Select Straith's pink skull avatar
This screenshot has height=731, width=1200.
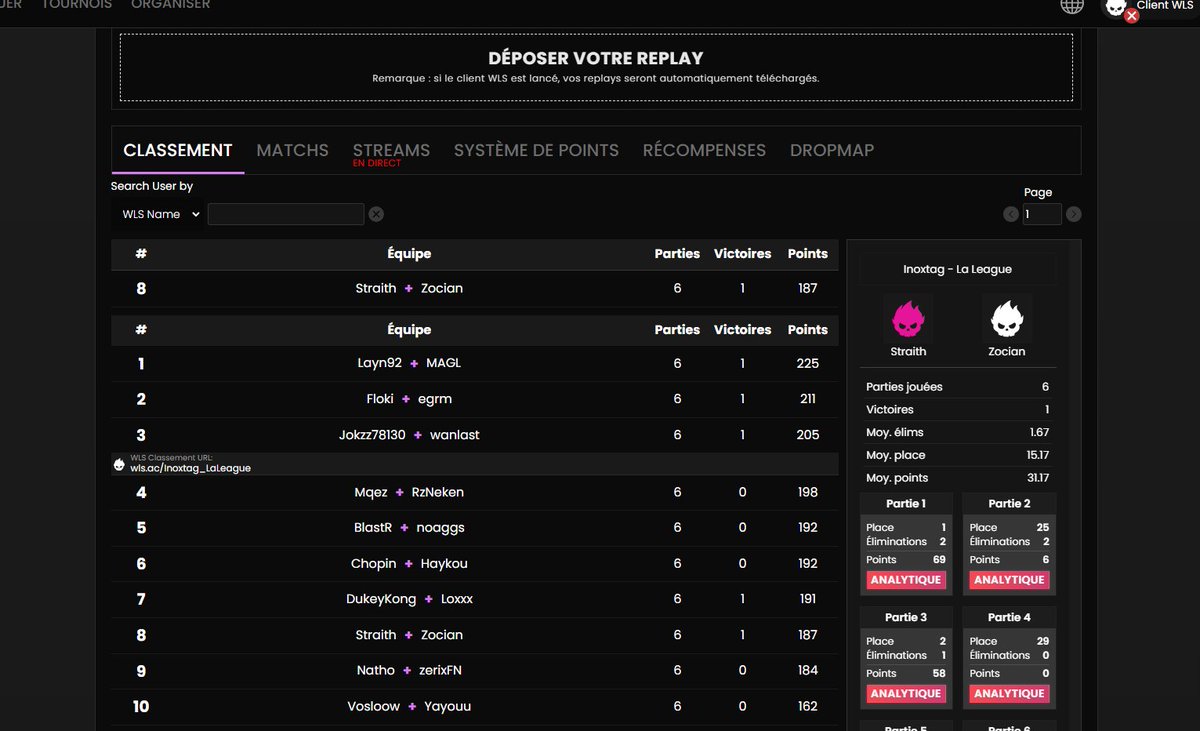[x=908, y=319]
